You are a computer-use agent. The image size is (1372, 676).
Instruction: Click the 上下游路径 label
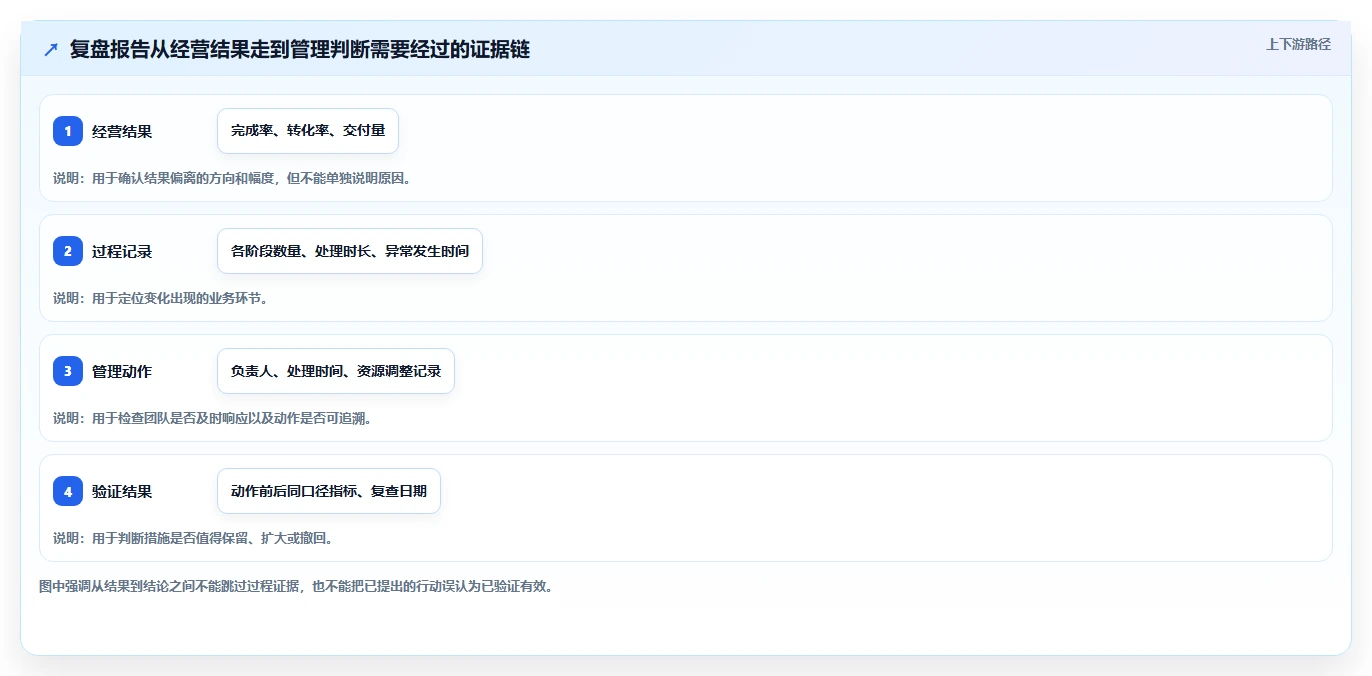coord(1298,44)
